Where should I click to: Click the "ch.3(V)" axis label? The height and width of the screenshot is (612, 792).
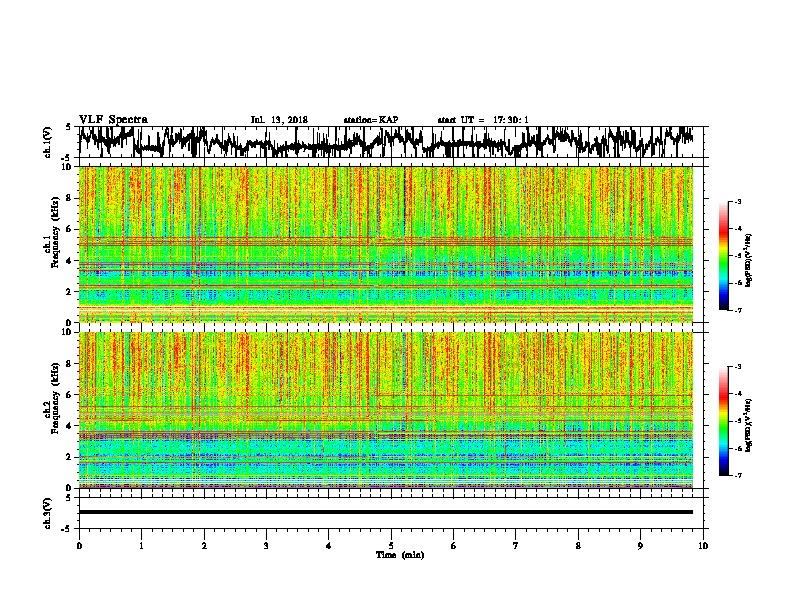pos(47,513)
